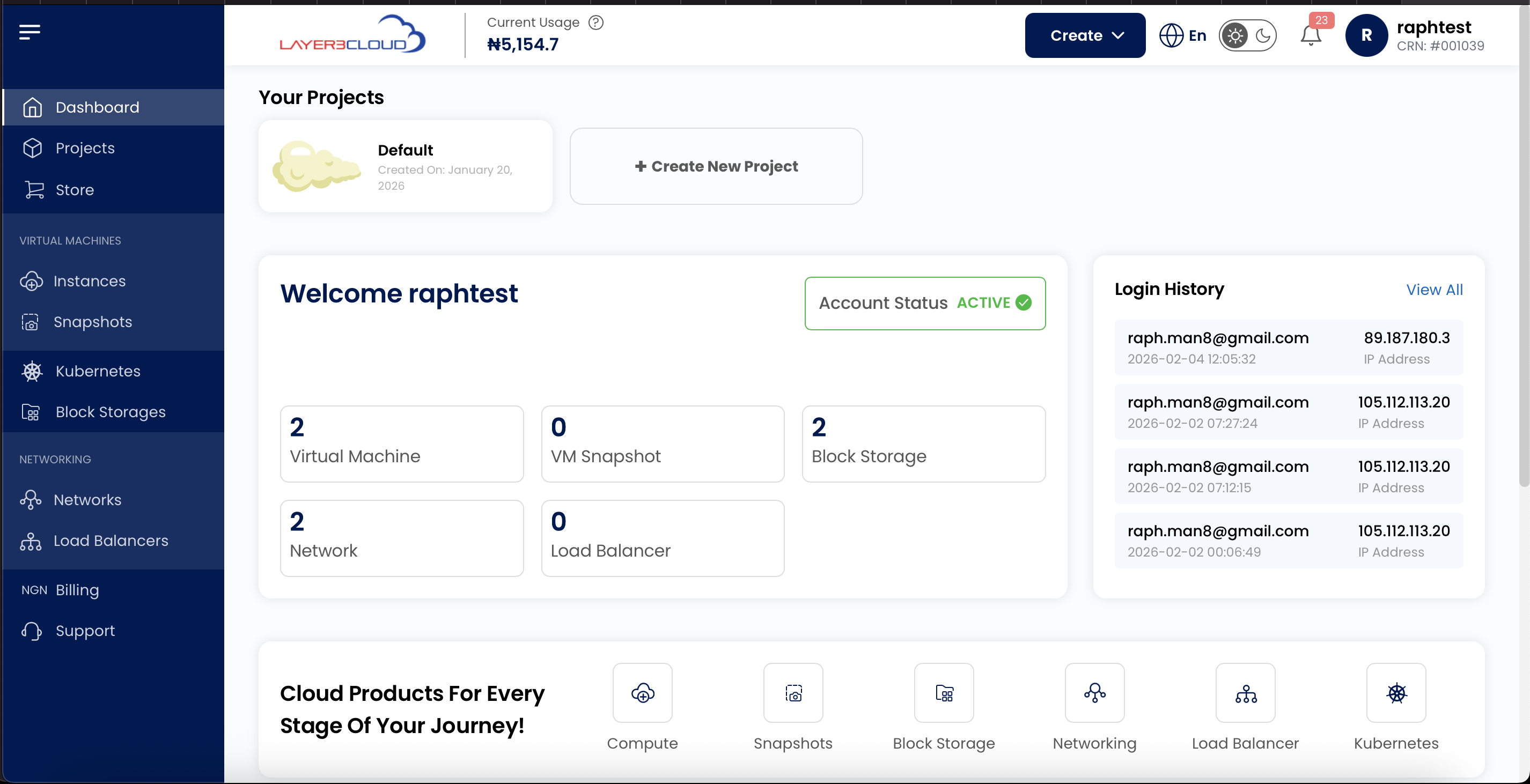The image size is (1530, 784).
Task: Click View All login history link
Action: click(1435, 290)
